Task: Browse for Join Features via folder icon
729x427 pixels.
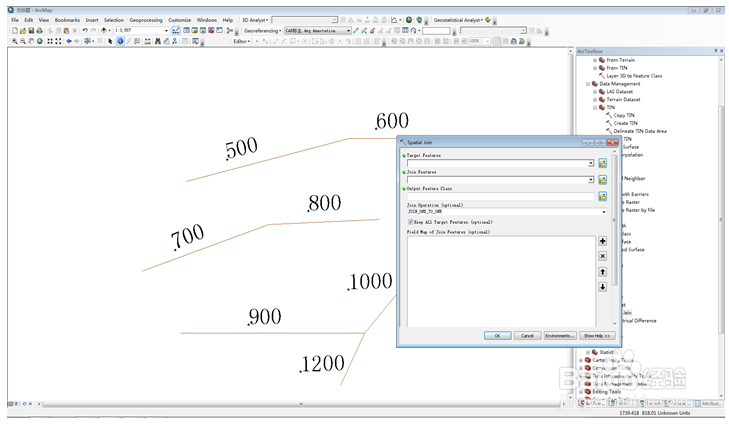Action: click(x=603, y=180)
